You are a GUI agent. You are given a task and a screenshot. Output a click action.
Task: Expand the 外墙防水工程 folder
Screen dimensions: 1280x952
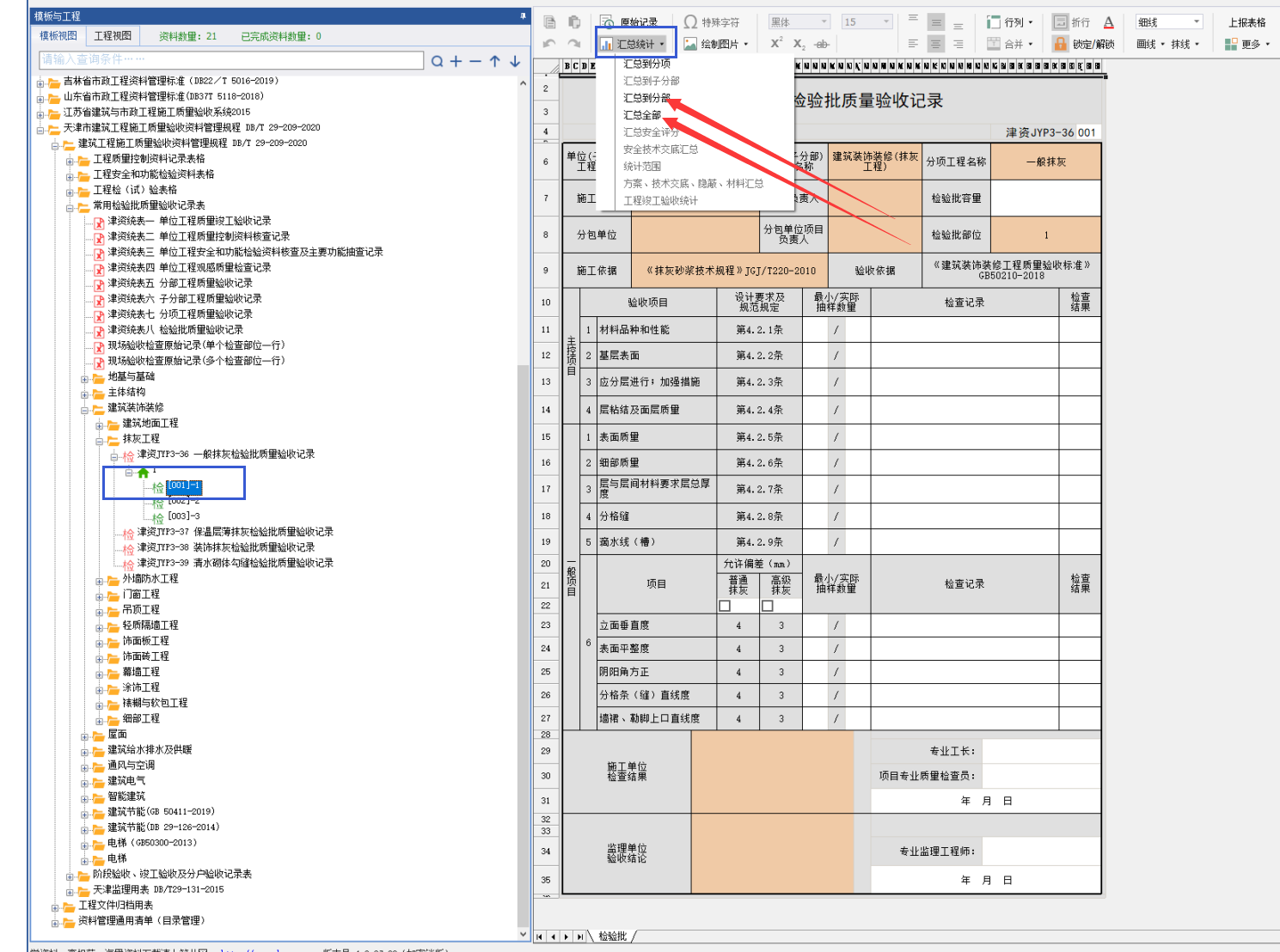pyautogui.click(x=100, y=580)
